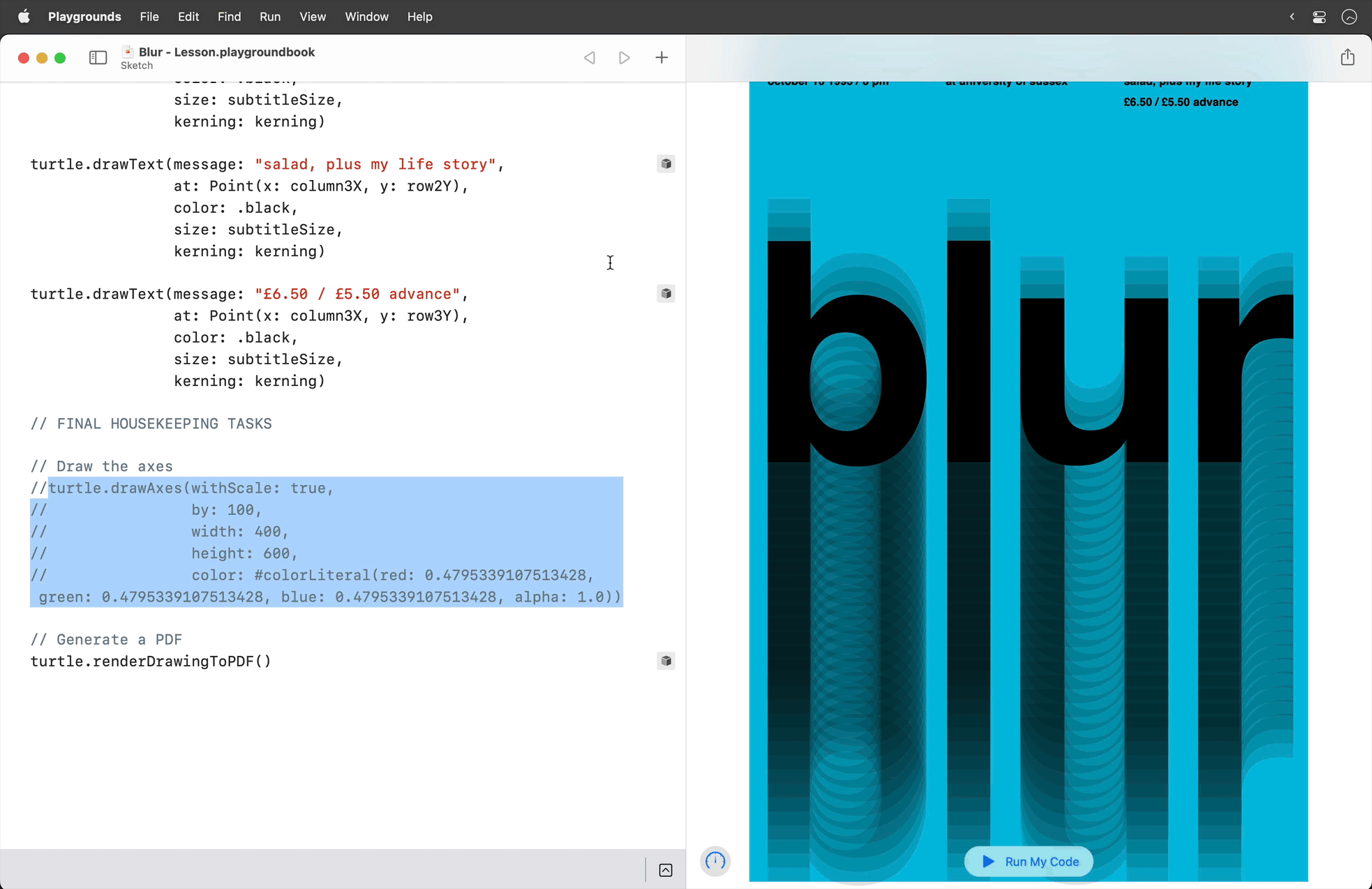Expand the console drawer at bottom
The height and width of the screenshot is (889, 1372).
coord(666,870)
